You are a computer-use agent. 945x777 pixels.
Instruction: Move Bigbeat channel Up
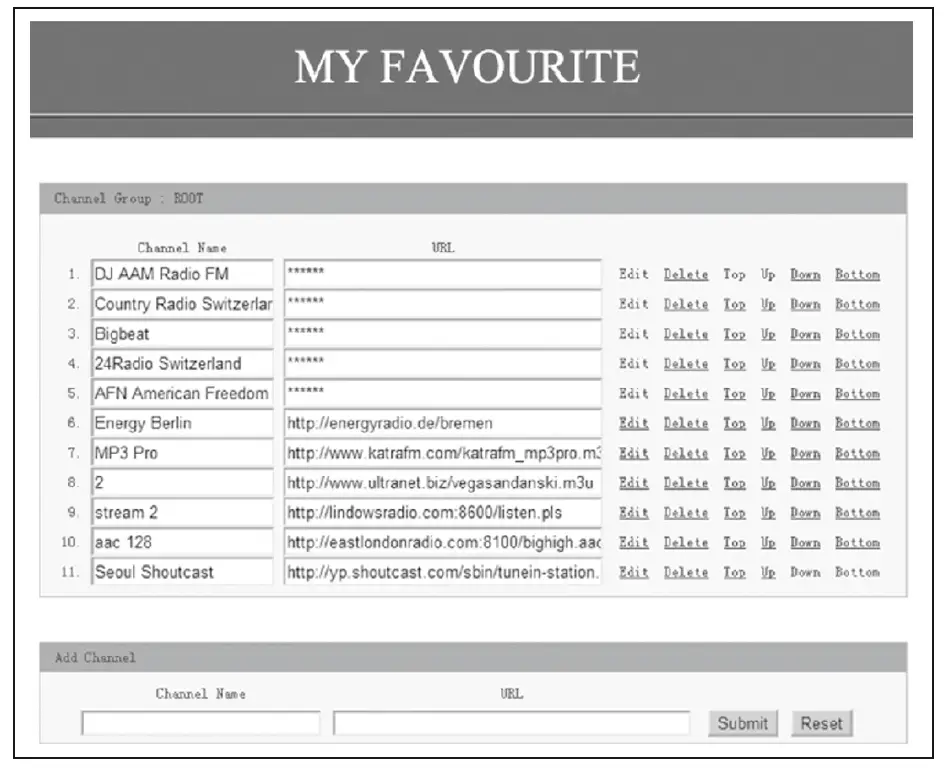pos(767,334)
